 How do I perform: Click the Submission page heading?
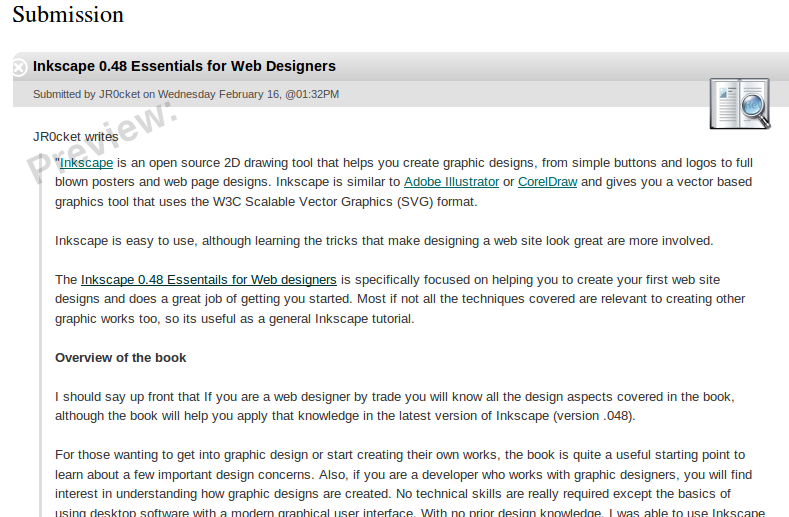coord(68,14)
